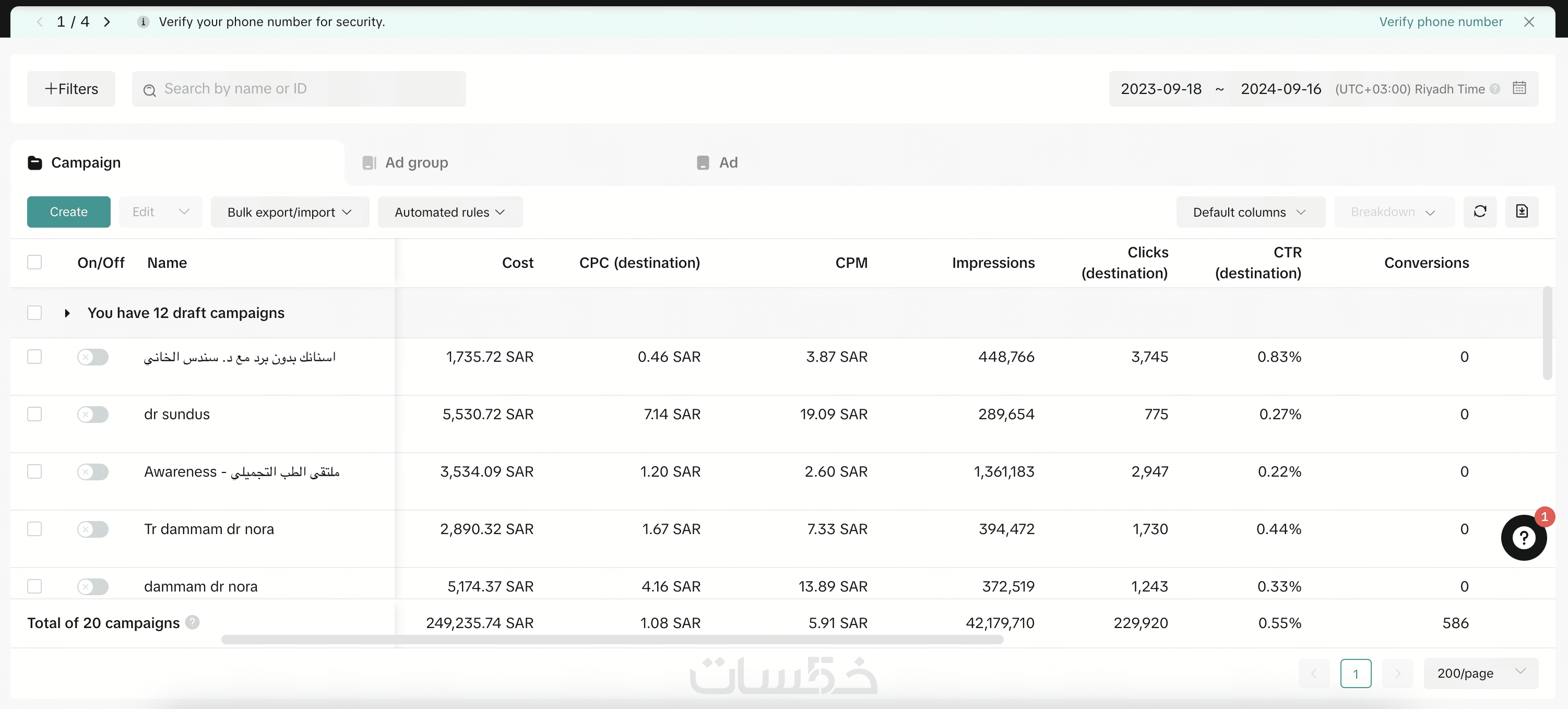Expand the 12 draft campaigns row

click(x=67, y=313)
